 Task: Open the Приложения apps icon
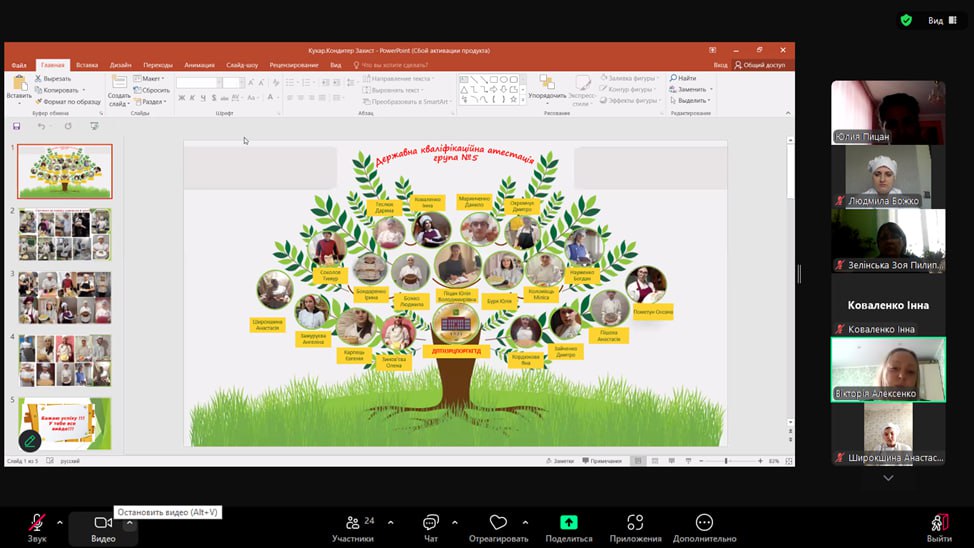[x=635, y=523]
